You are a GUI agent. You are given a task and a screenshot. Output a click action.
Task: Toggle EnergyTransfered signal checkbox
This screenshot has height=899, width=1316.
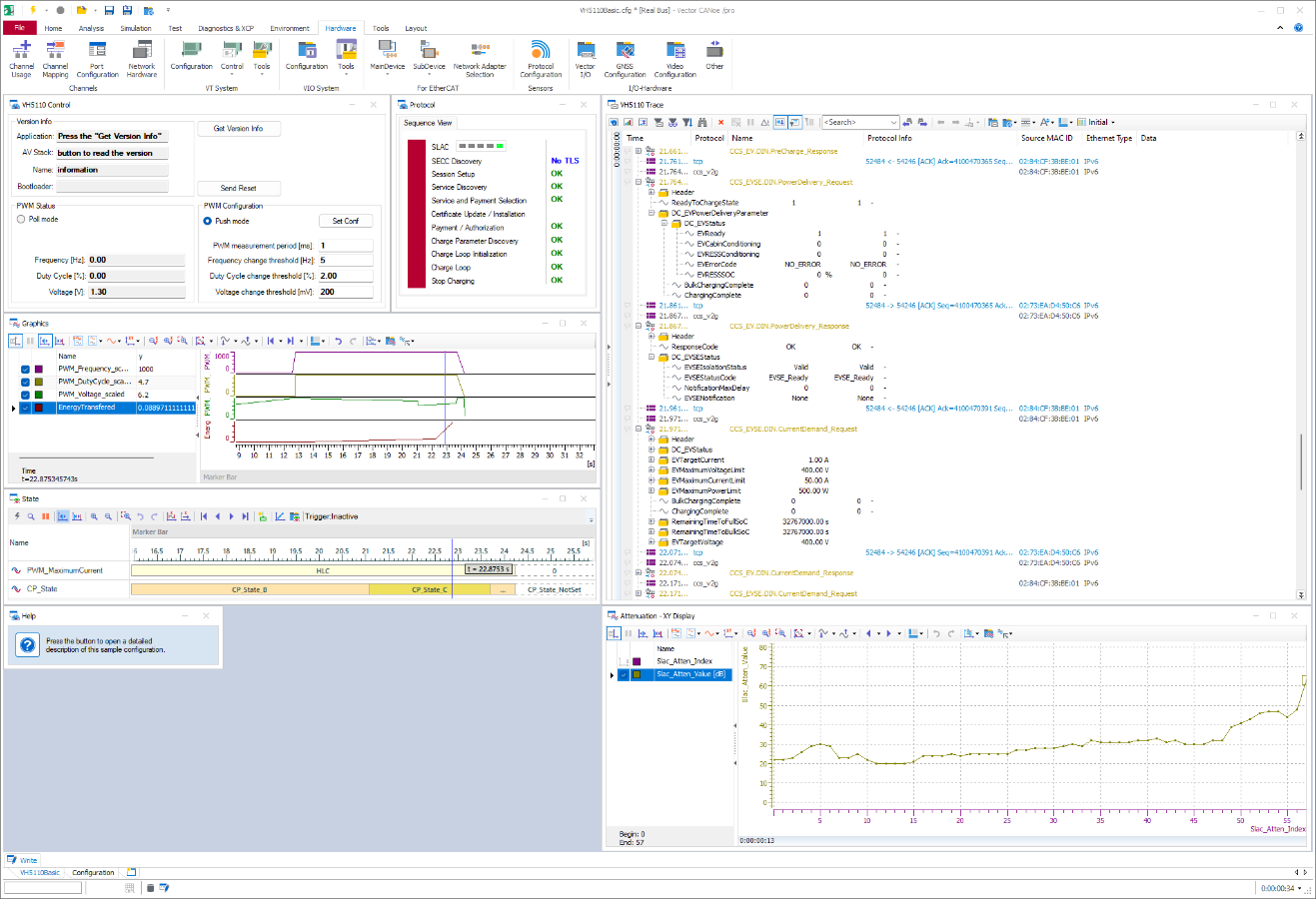(25, 408)
